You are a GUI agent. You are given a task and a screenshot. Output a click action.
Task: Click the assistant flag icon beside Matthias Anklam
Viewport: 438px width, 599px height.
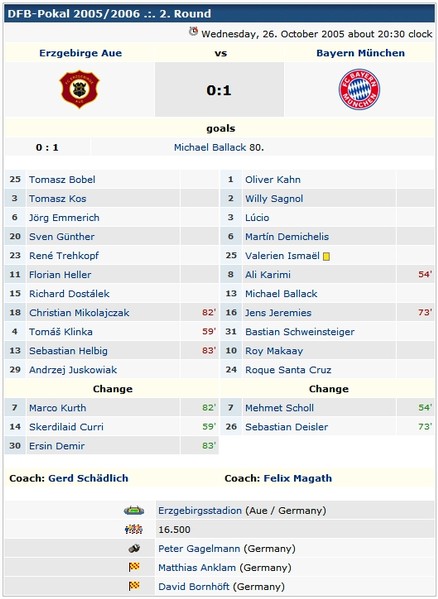pyautogui.click(x=134, y=567)
